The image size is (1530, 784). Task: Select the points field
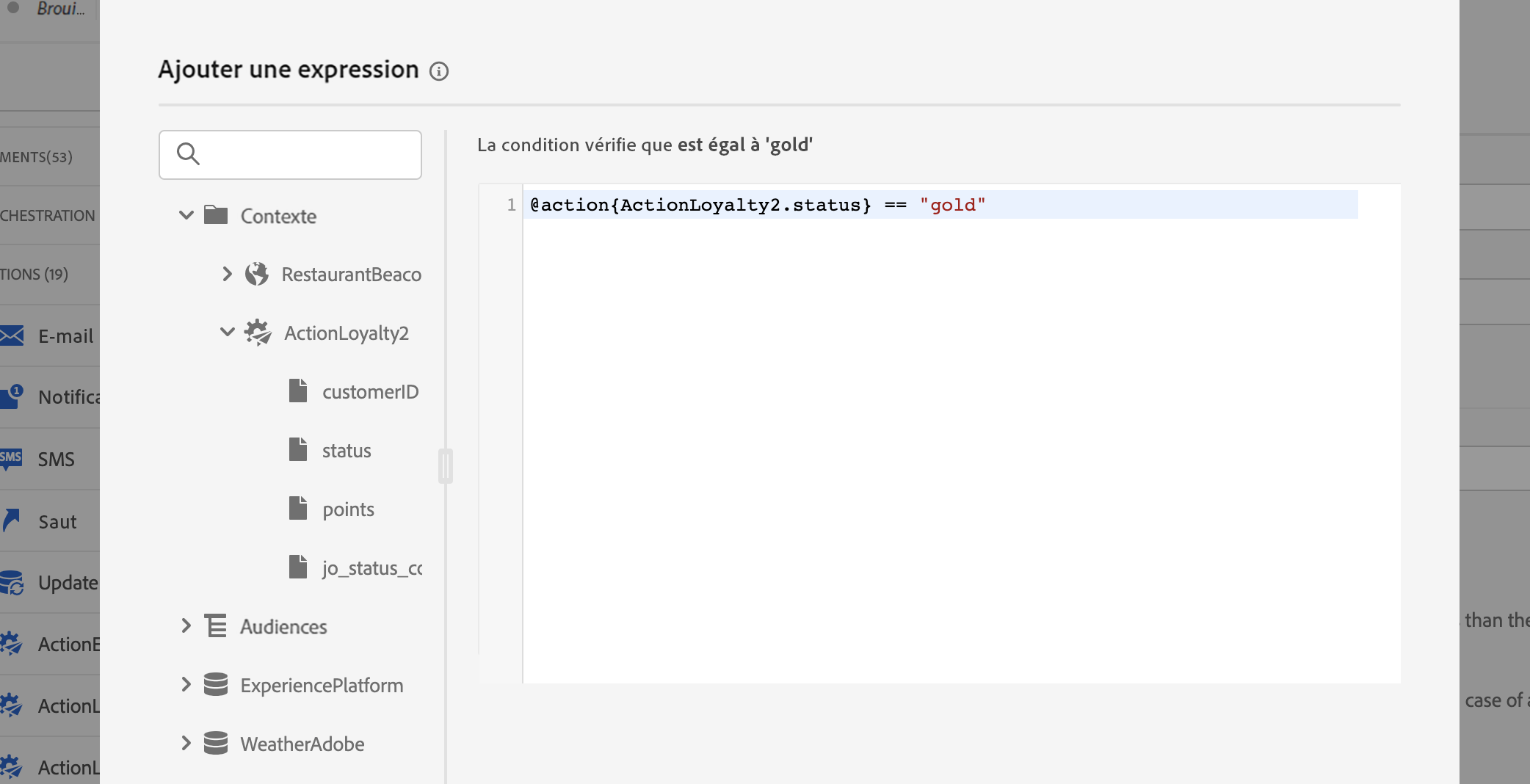348,509
